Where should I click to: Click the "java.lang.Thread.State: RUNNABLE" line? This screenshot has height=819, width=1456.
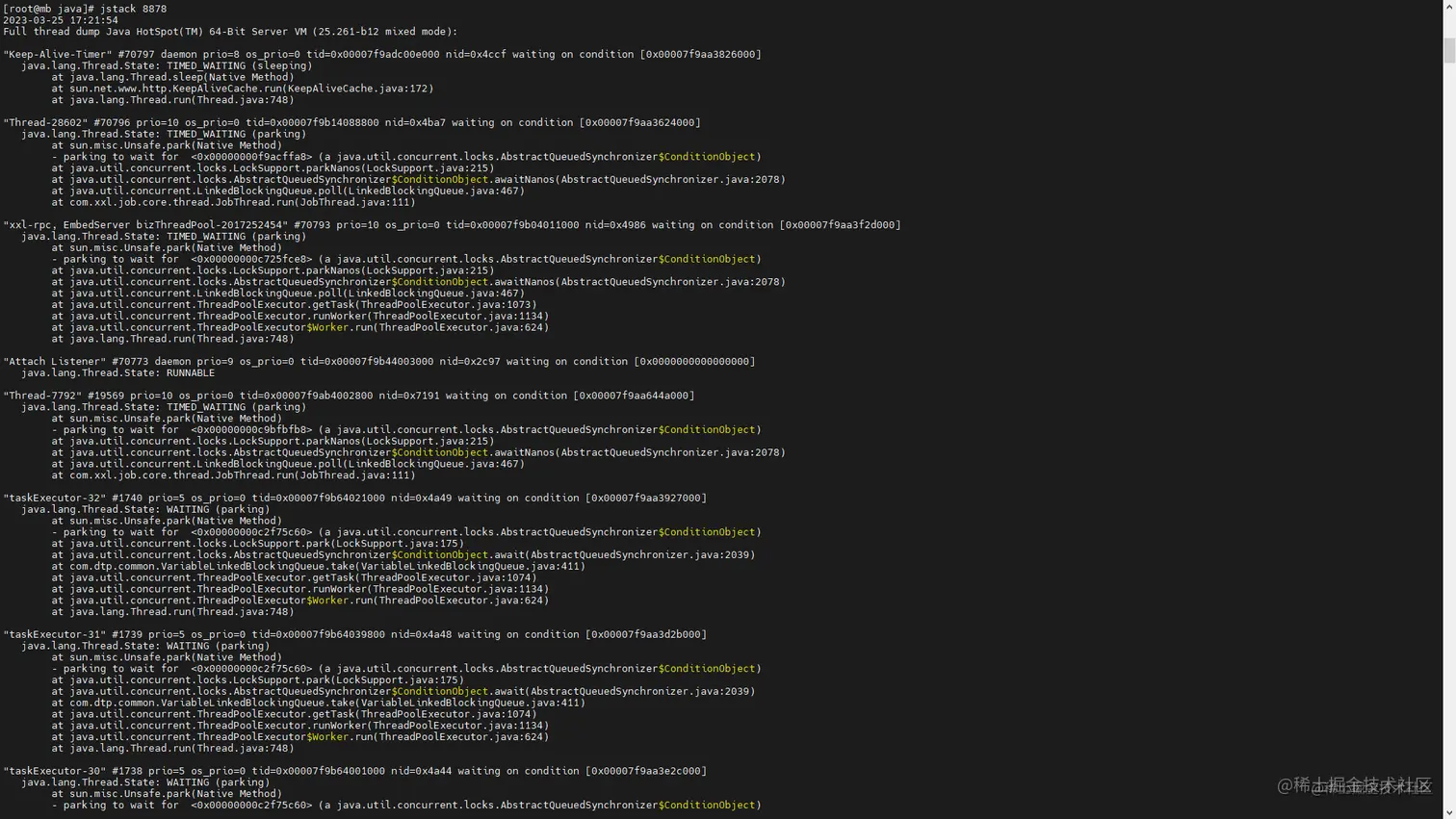click(x=117, y=373)
